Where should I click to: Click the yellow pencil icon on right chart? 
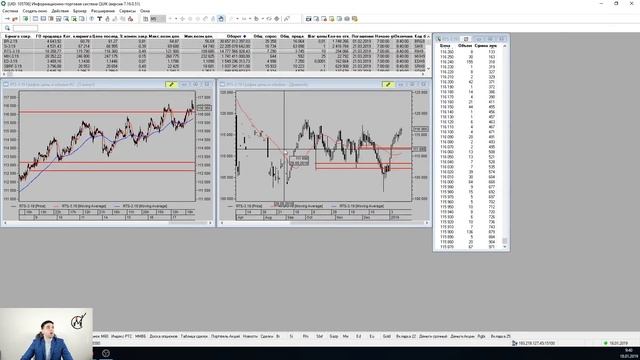point(388,84)
